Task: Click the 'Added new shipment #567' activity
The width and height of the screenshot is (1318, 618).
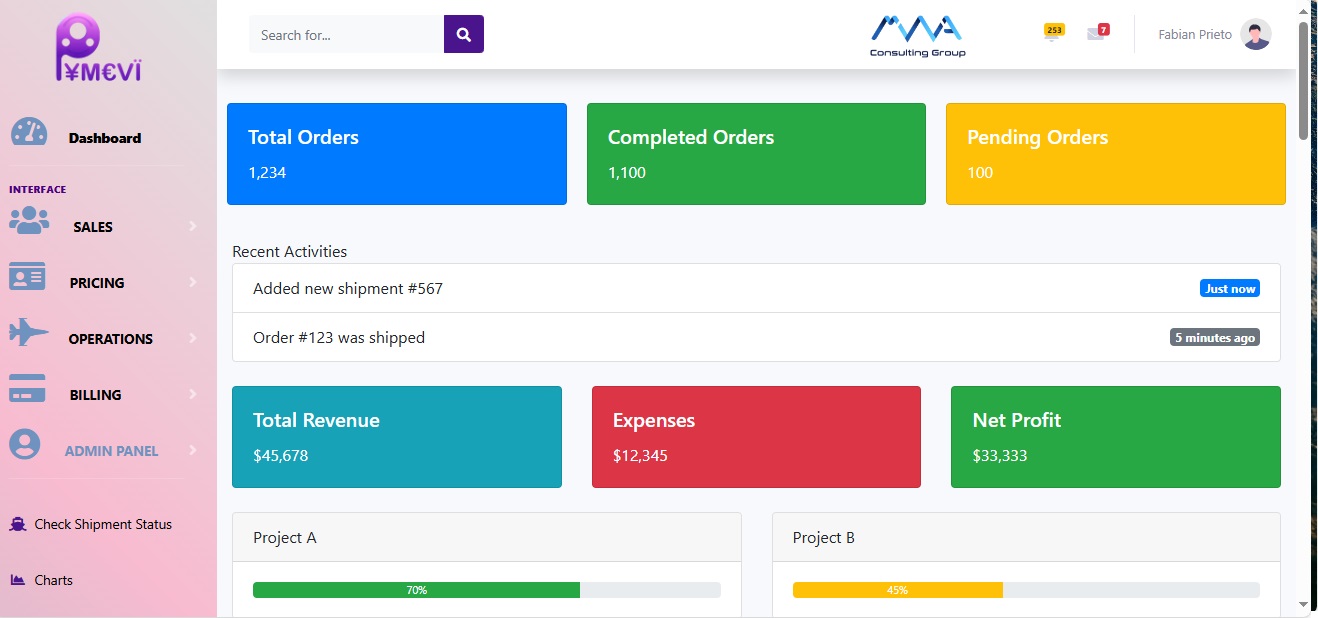Action: click(x=348, y=289)
